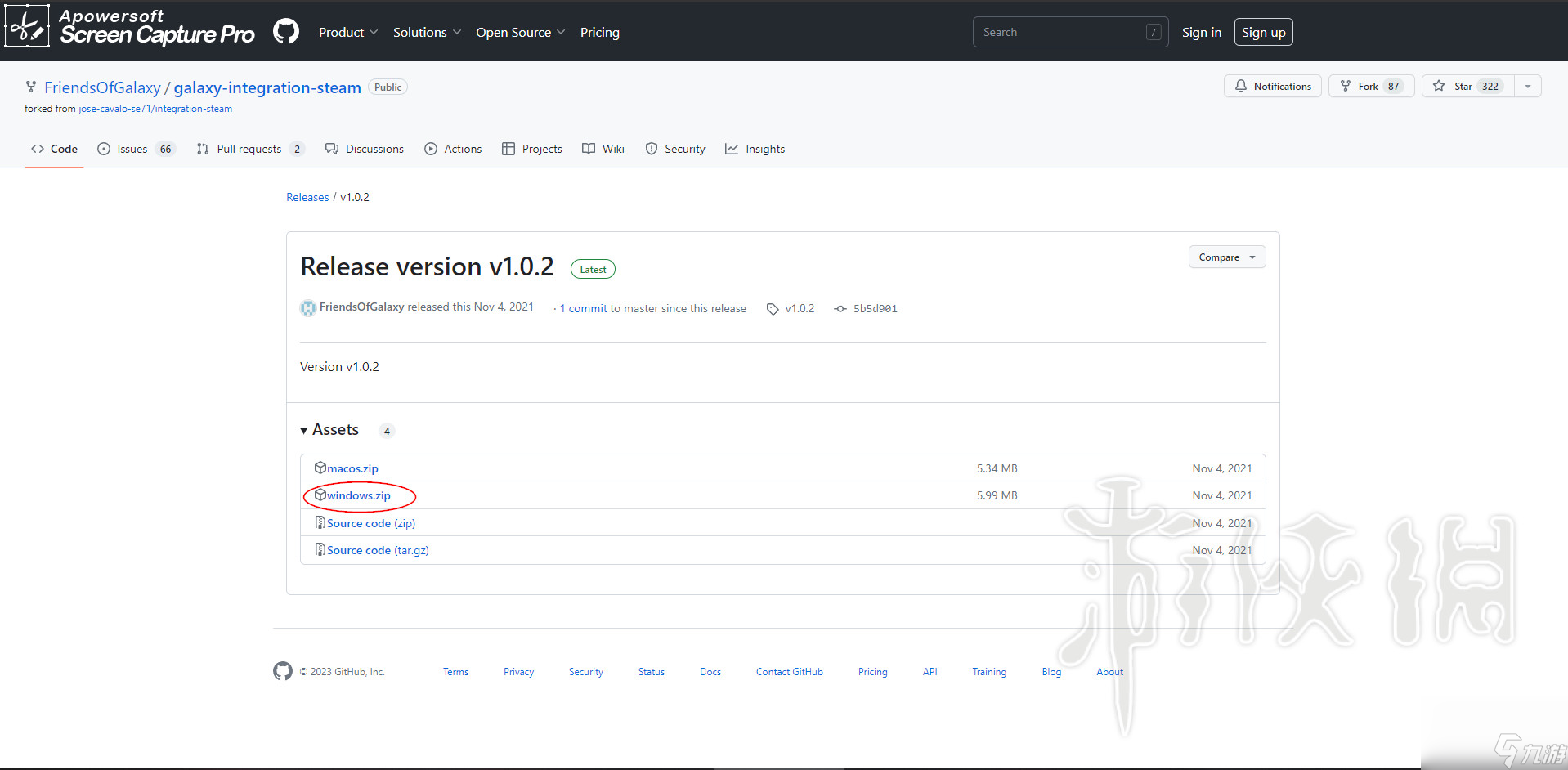
Task: Download Source code (zip)
Action: point(371,523)
